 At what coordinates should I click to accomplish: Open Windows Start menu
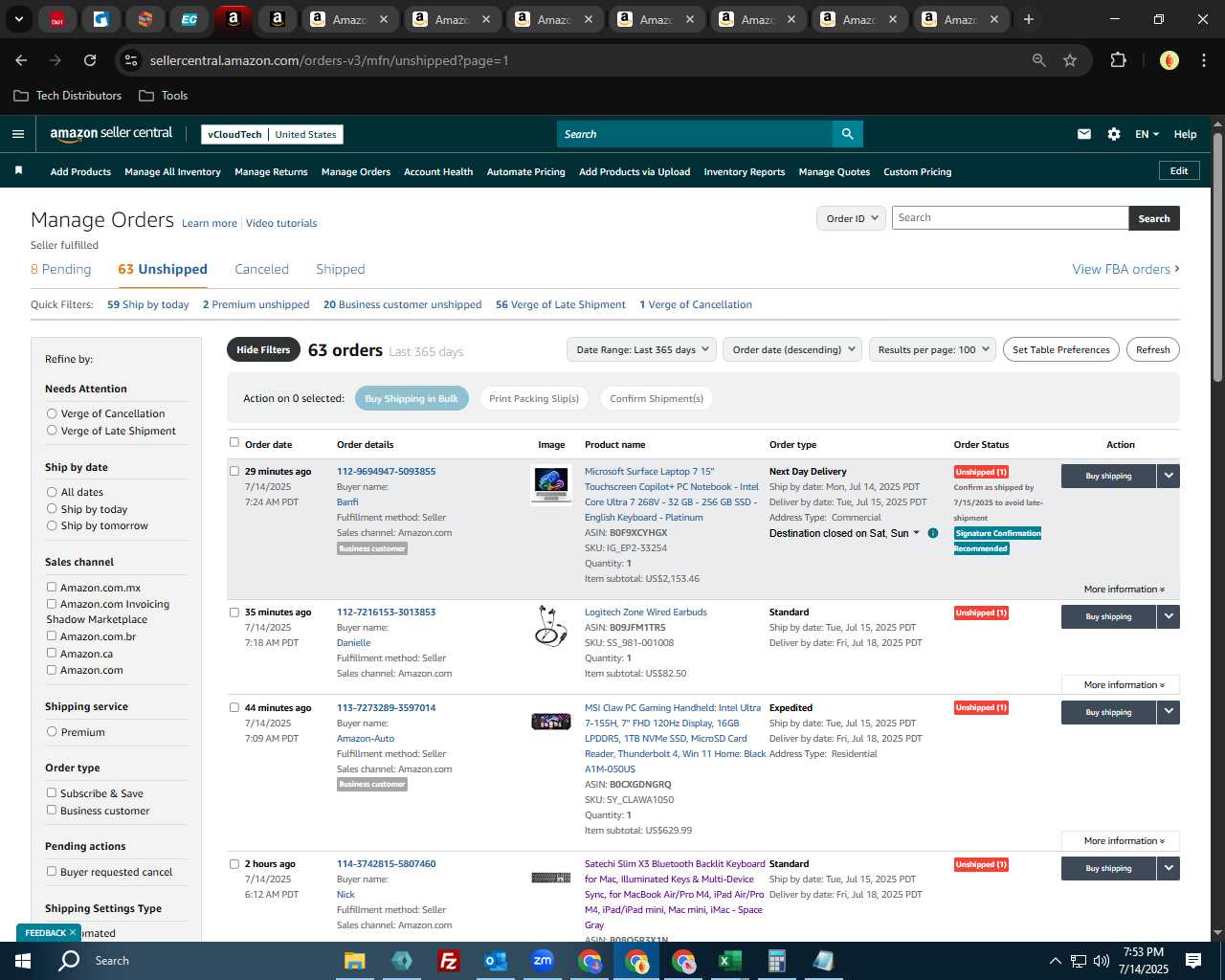(x=23, y=961)
